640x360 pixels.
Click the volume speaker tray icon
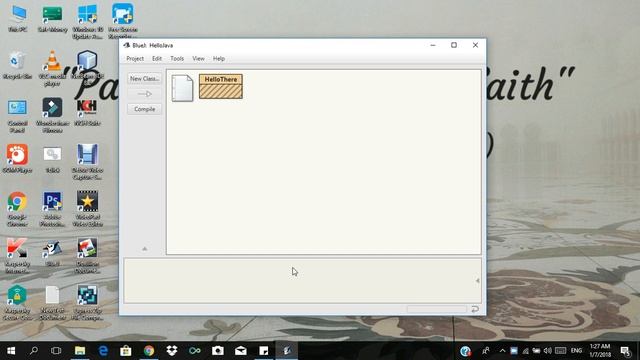[x=548, y=351]
